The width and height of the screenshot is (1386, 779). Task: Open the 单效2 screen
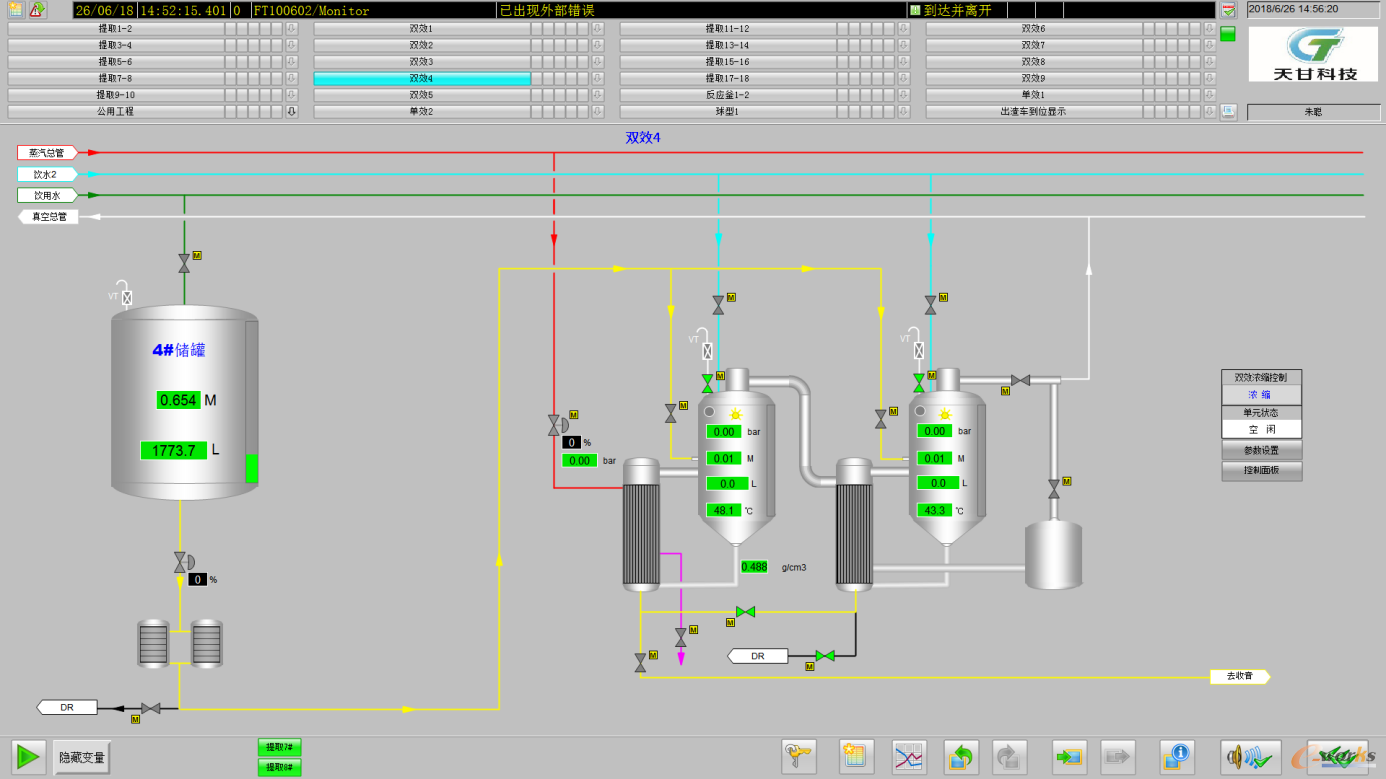(x=421, y=111)
